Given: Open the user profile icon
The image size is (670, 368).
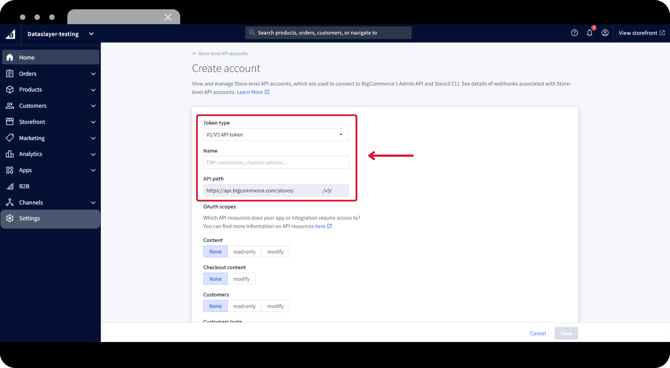Looking at the screenshot, I should 605,33.
